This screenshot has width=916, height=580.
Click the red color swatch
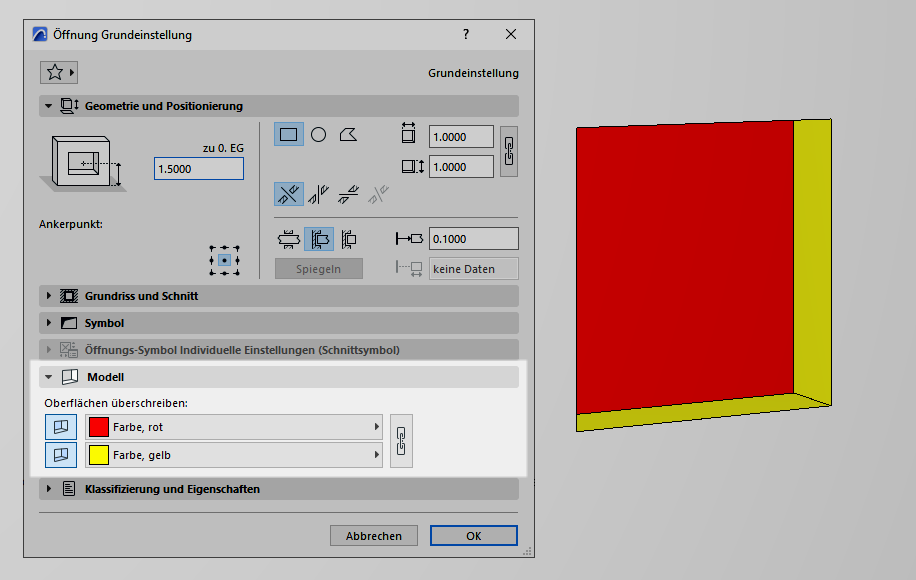coord(99,427)
